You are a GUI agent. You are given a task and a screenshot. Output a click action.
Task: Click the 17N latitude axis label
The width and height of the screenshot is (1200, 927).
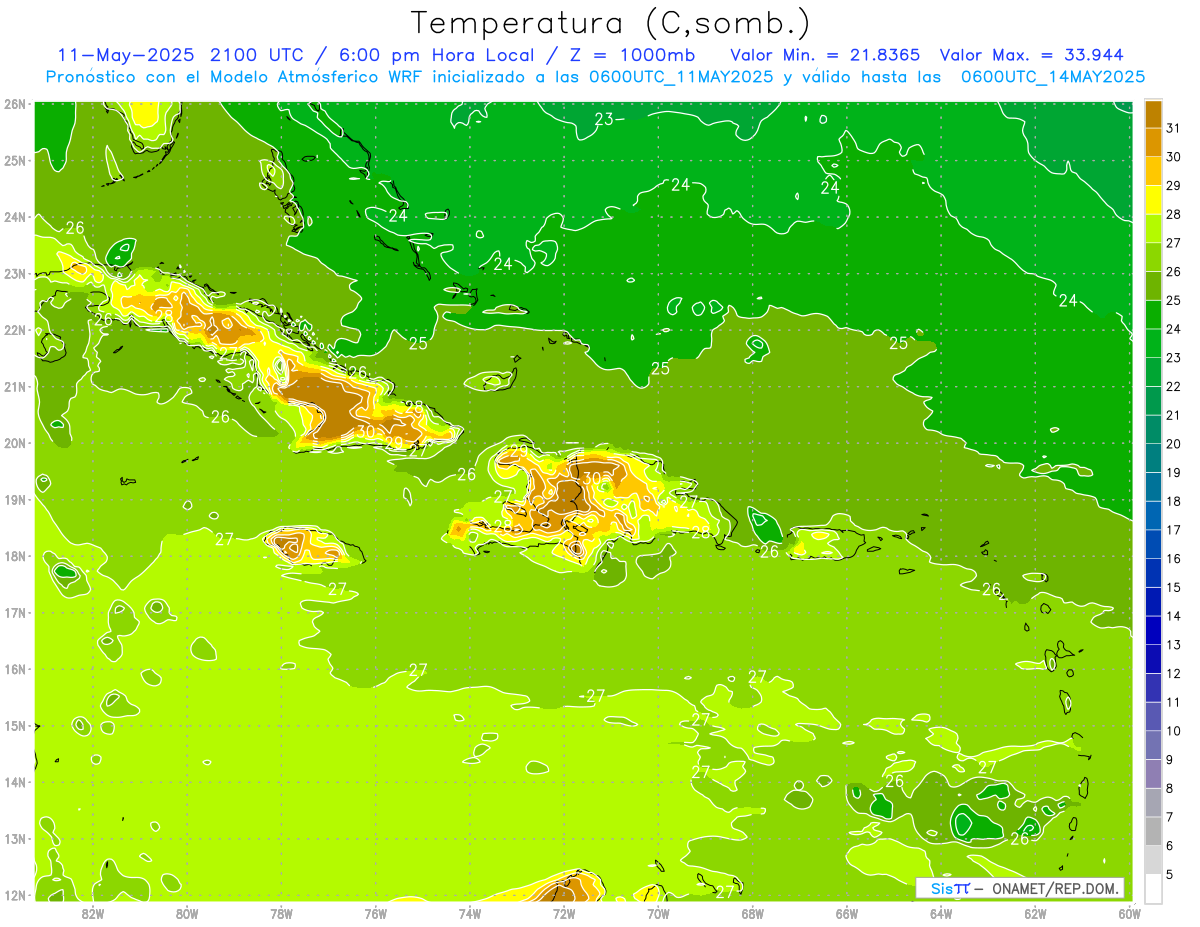tap(15, 612)
